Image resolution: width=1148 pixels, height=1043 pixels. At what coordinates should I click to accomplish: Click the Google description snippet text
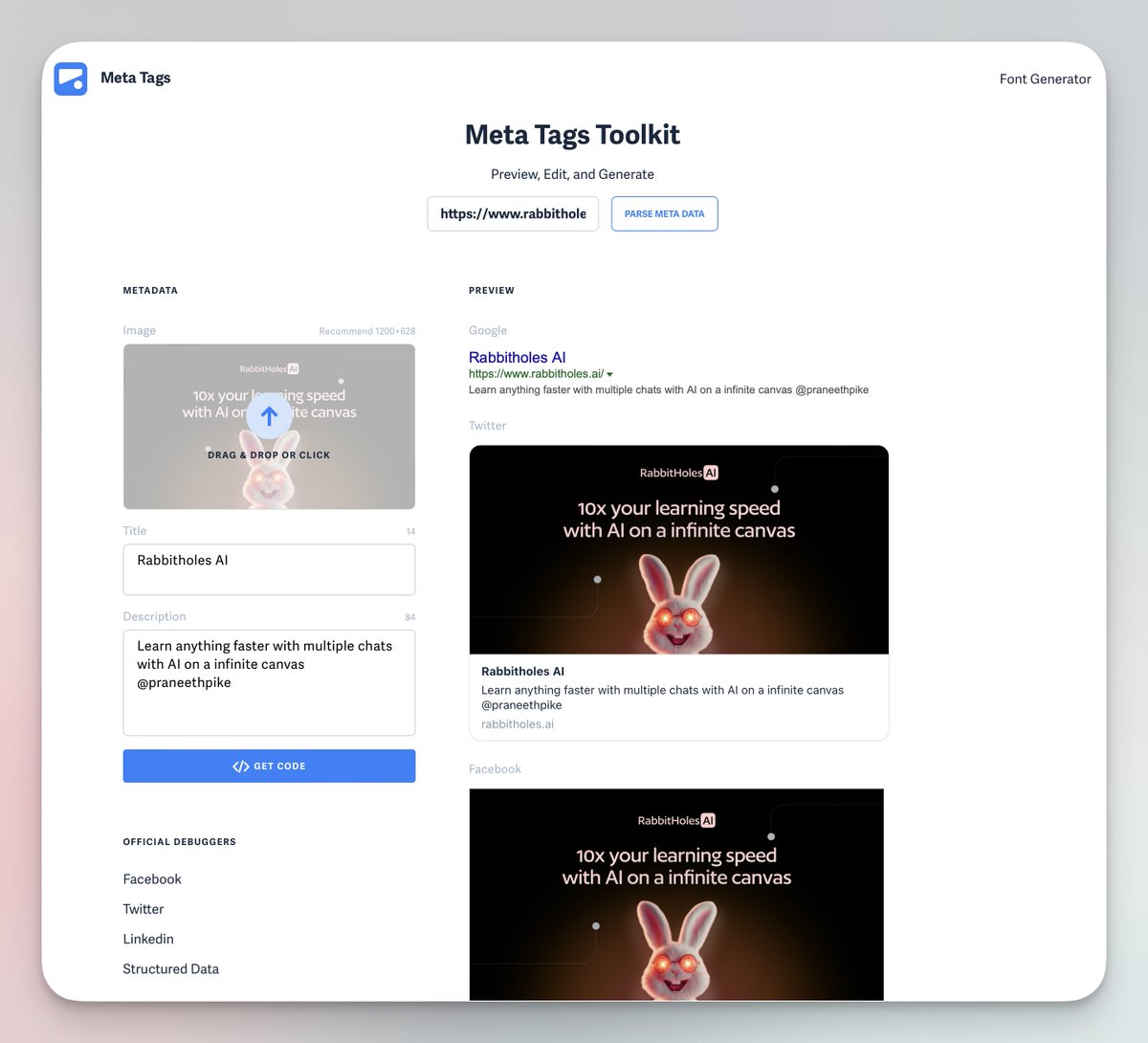669,389
